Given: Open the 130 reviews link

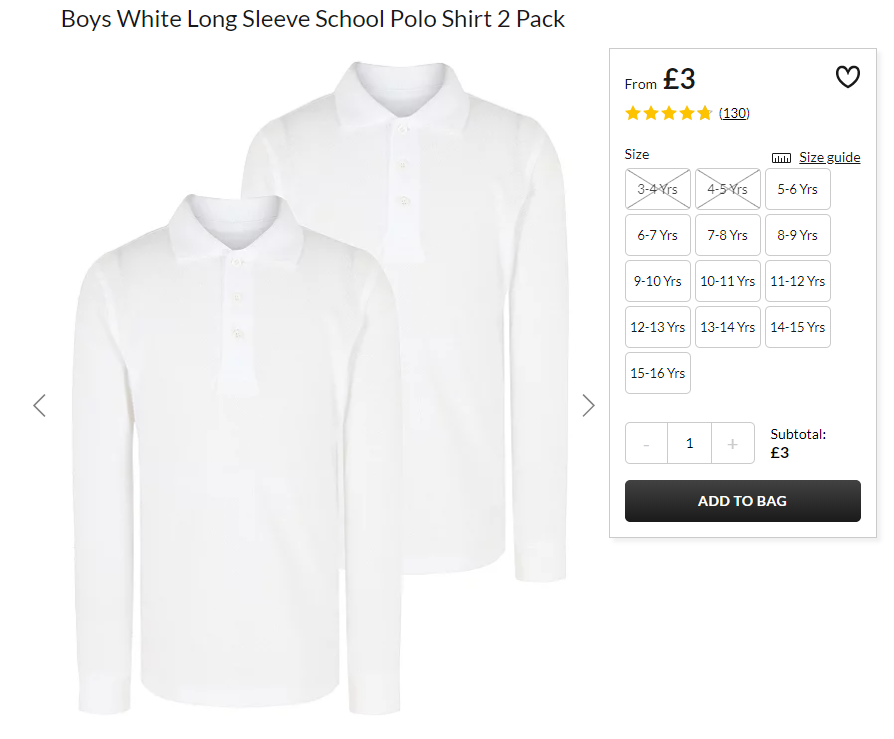Looking at the screenshot, I should coord(734,113).
